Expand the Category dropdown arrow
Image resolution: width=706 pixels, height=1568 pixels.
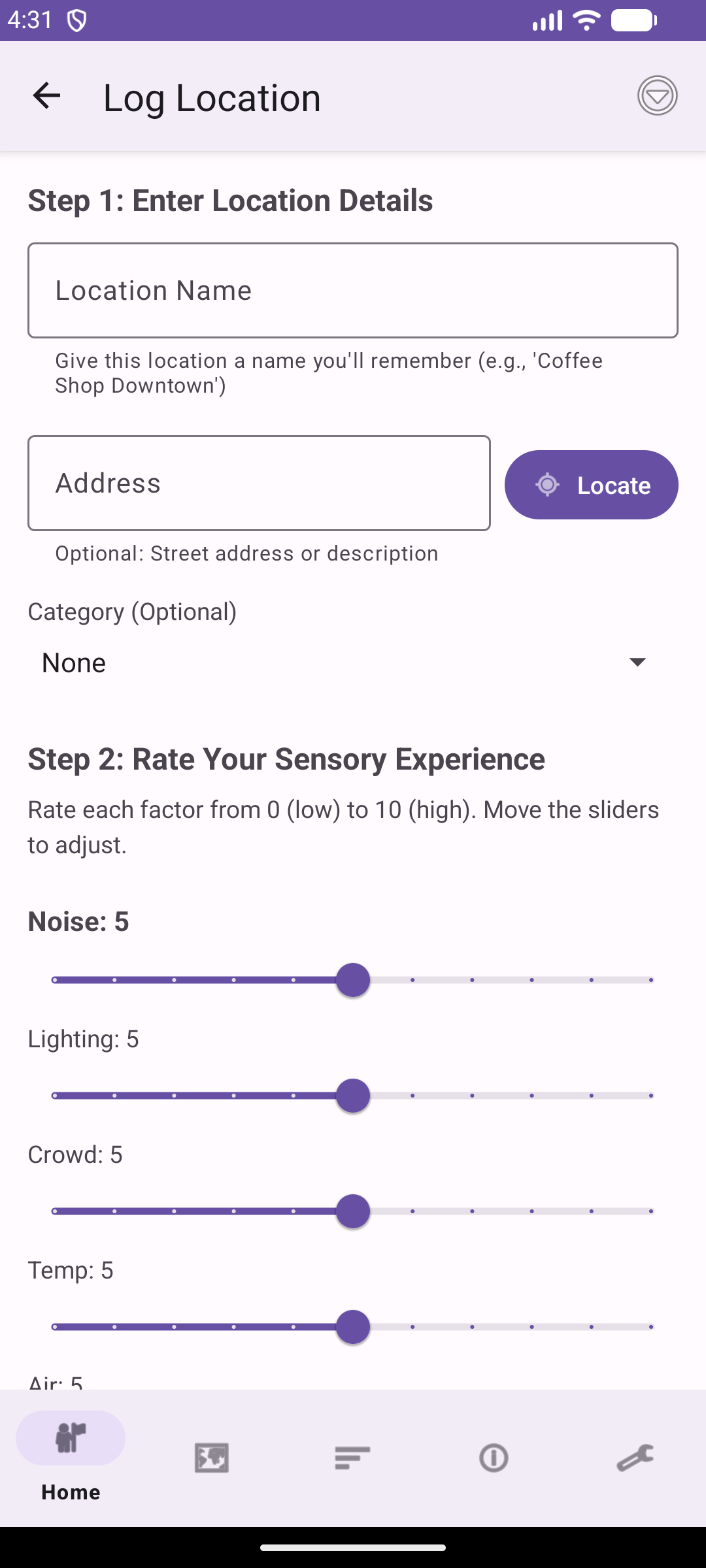(637, 662)
